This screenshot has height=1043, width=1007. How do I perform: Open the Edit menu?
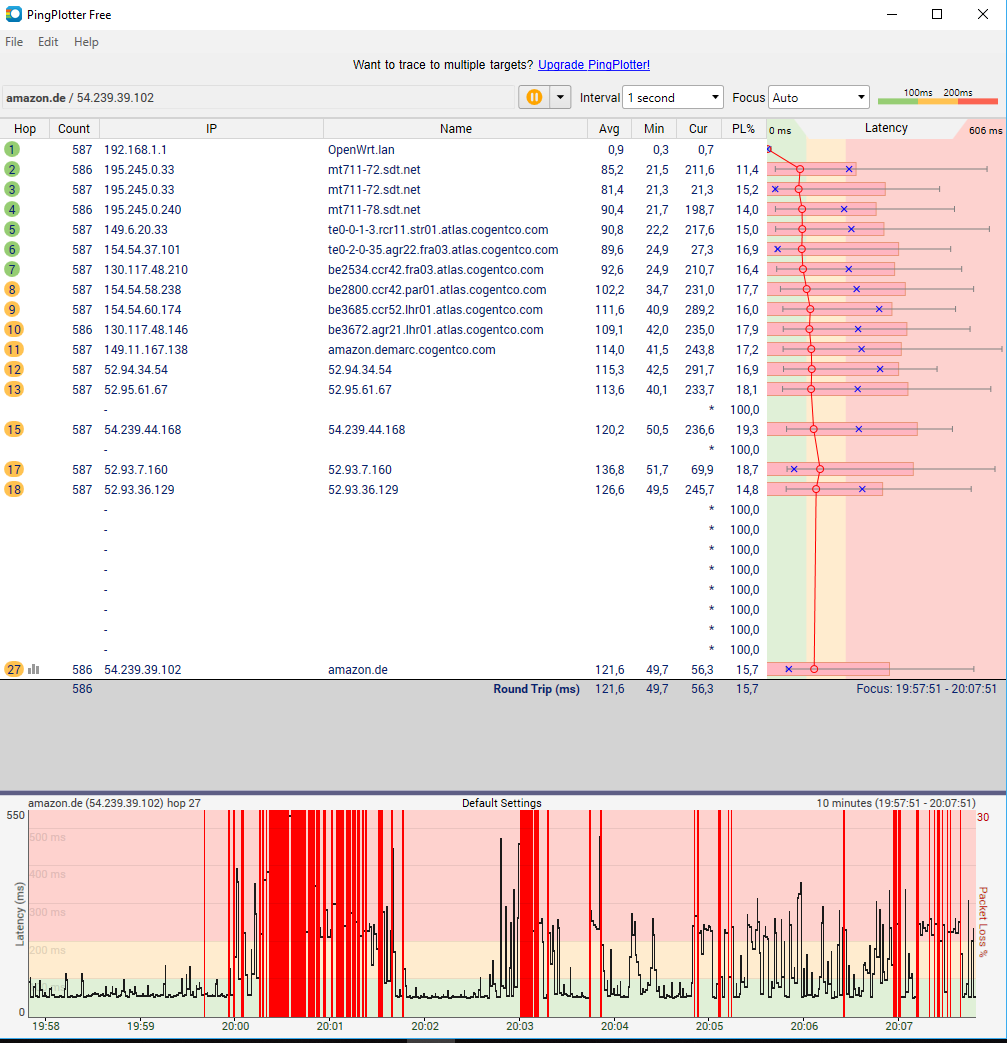pos(48,41)
